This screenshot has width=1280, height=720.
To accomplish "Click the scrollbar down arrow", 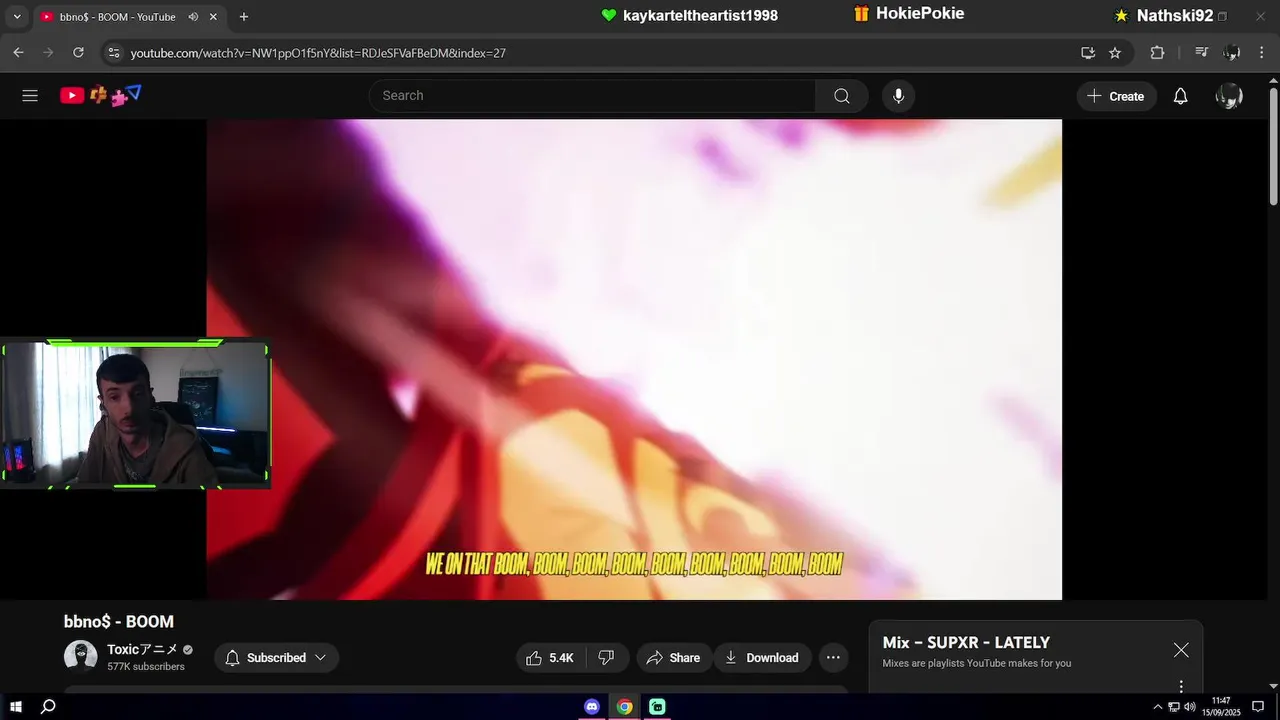I will coord(1273,686).
